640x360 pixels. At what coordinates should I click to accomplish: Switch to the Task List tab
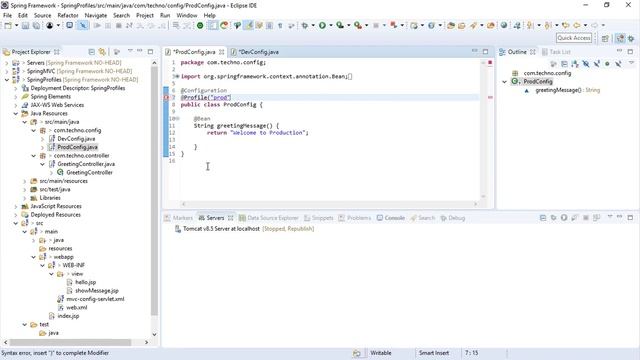[x=556, y=52]
